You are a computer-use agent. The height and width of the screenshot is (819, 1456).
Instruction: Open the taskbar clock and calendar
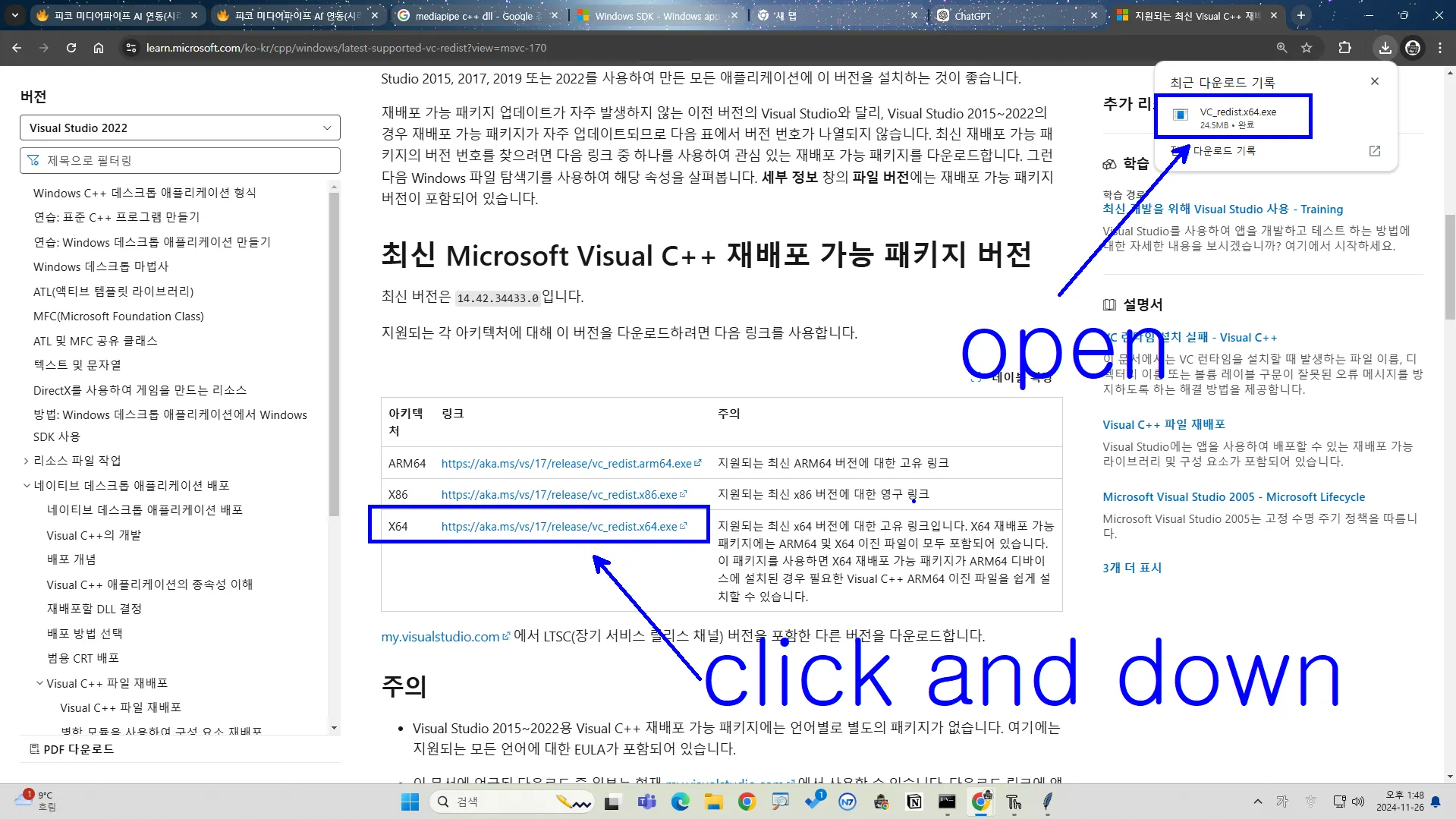click(x=1401, y=802)
